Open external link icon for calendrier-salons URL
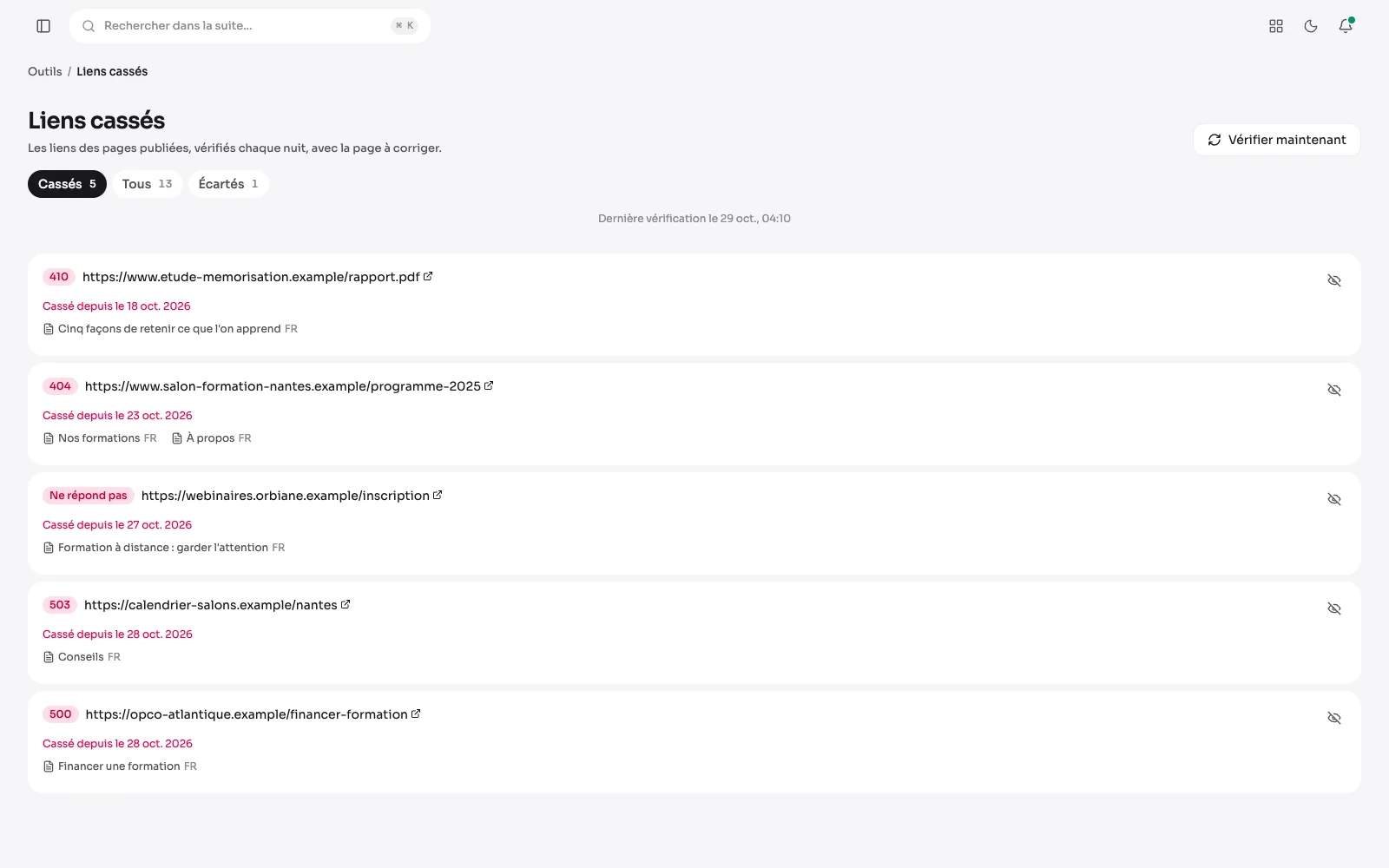 (x=346, y=604)
